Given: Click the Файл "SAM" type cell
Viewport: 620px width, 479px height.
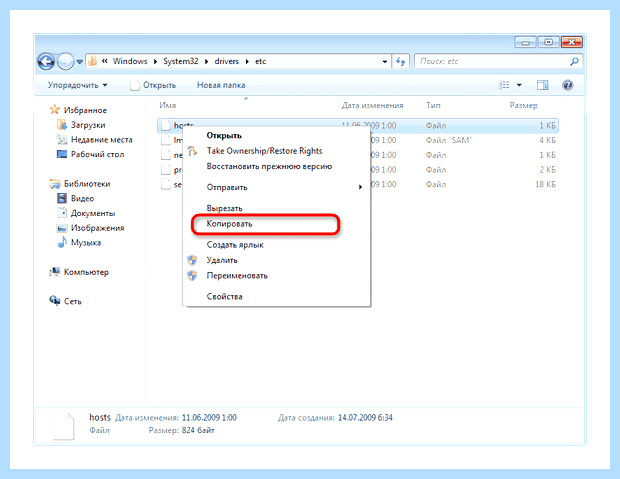Looking at the screenshot, I should click(x=449, y=140).
